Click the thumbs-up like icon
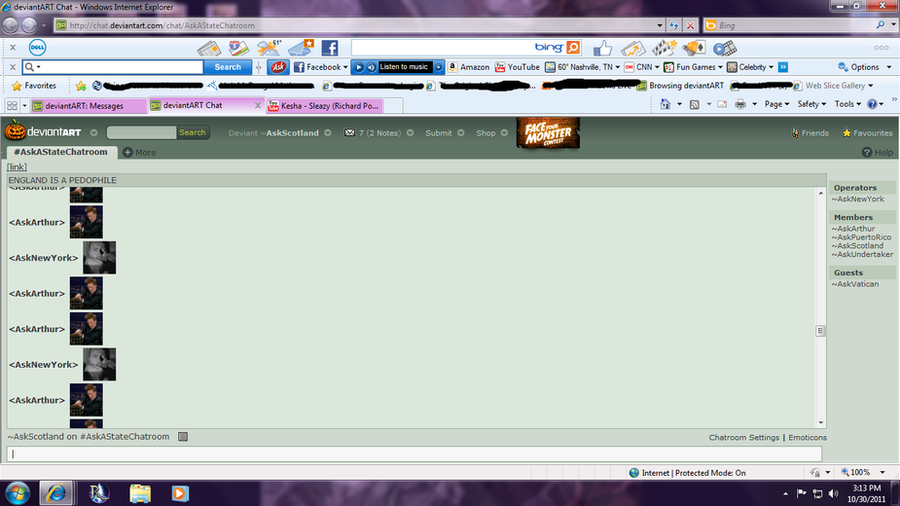Viewport: 900px width, 506px height. click(x=602, y=48)
